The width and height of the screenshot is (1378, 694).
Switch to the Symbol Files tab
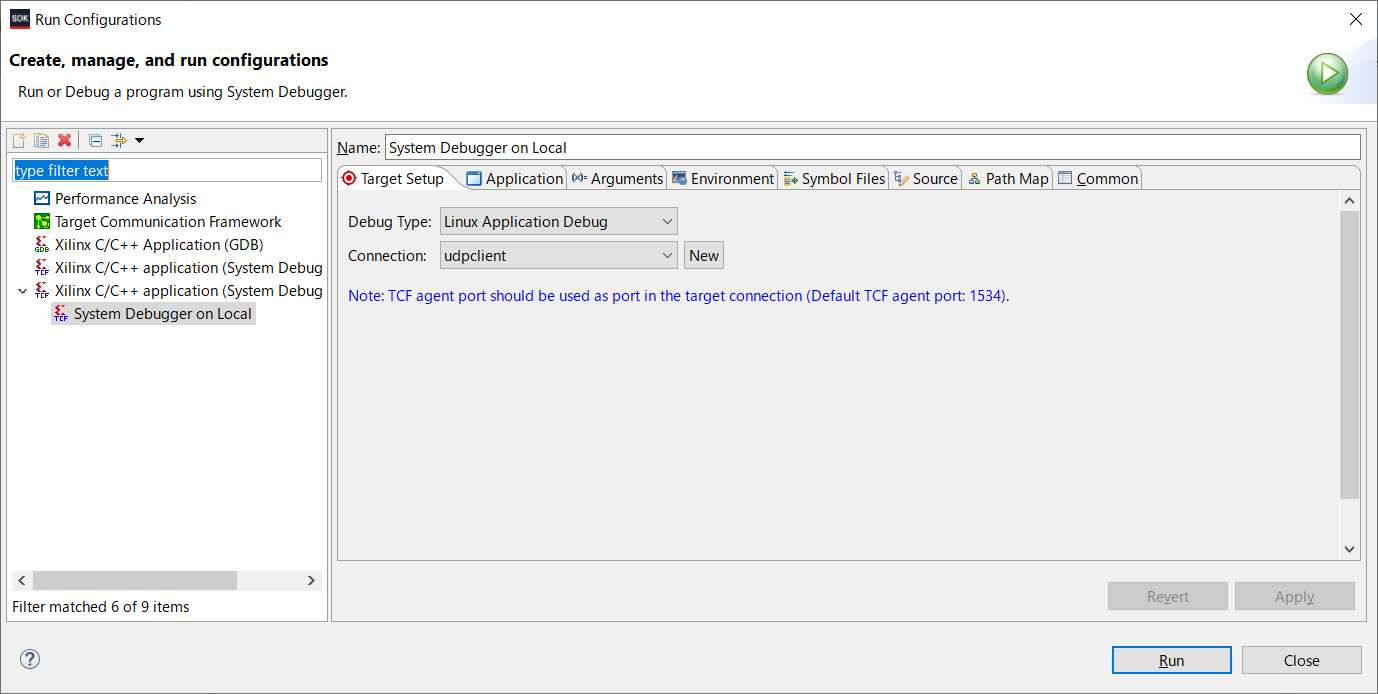(x=834, y=178)
